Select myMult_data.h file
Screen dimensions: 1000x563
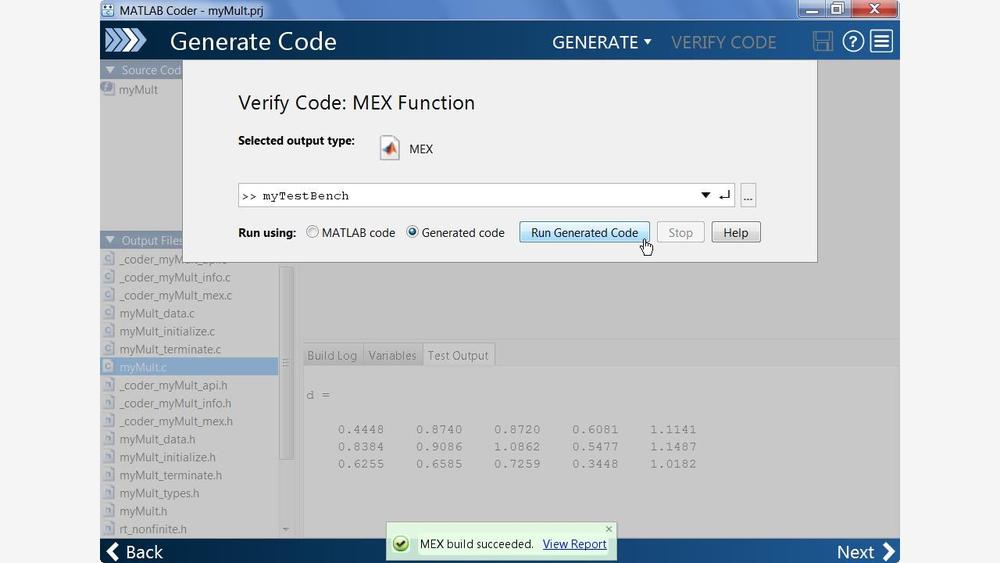(157, 439)
